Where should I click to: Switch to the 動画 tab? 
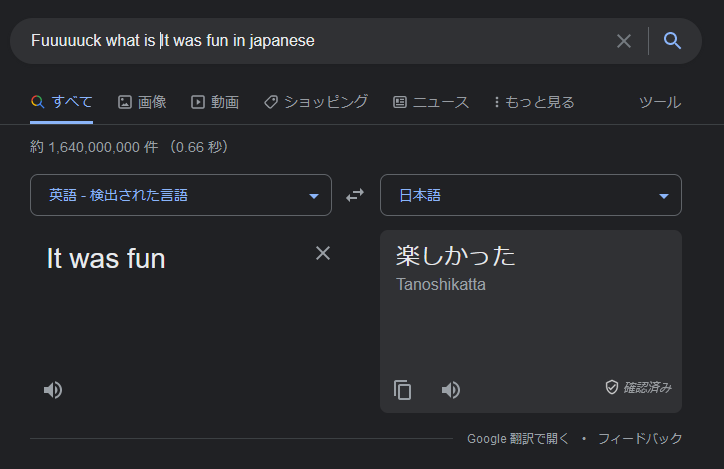[x=215, y=102]
